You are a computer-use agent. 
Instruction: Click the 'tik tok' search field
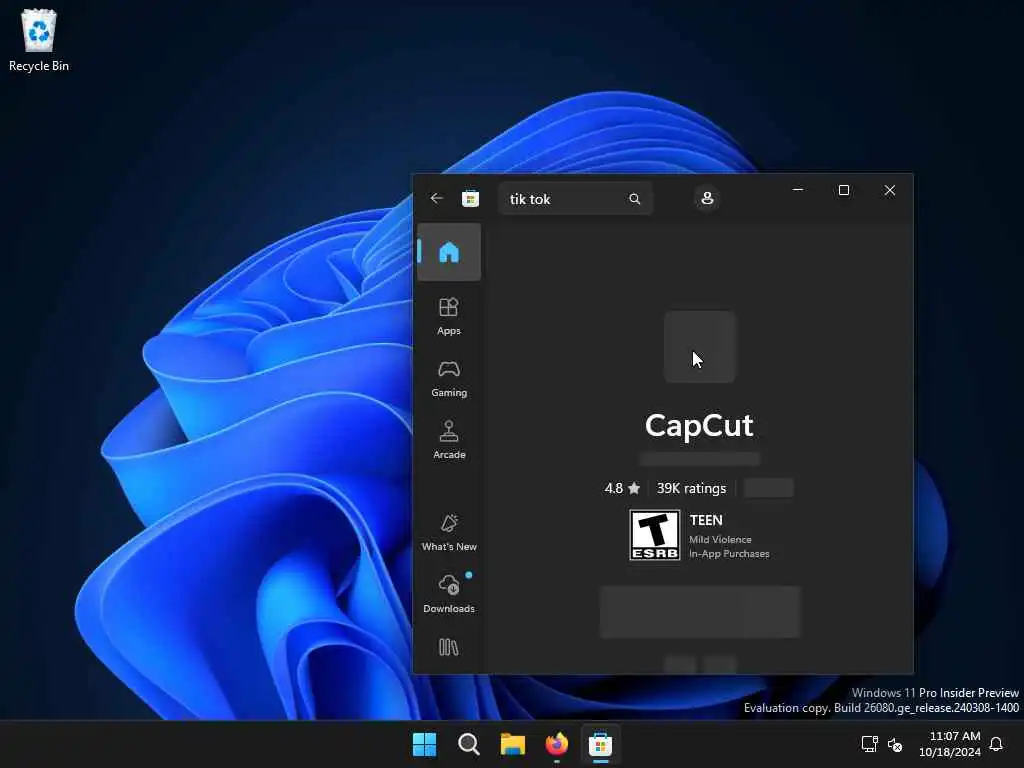(x=575, y=199)
